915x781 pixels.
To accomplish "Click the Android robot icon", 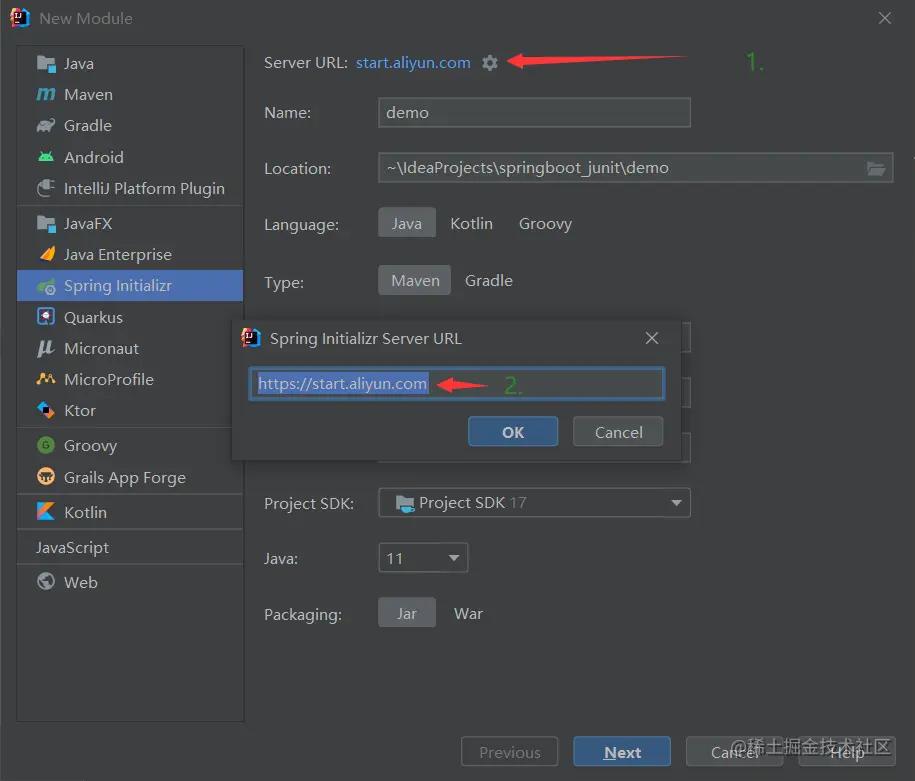I will pos(46,157).
